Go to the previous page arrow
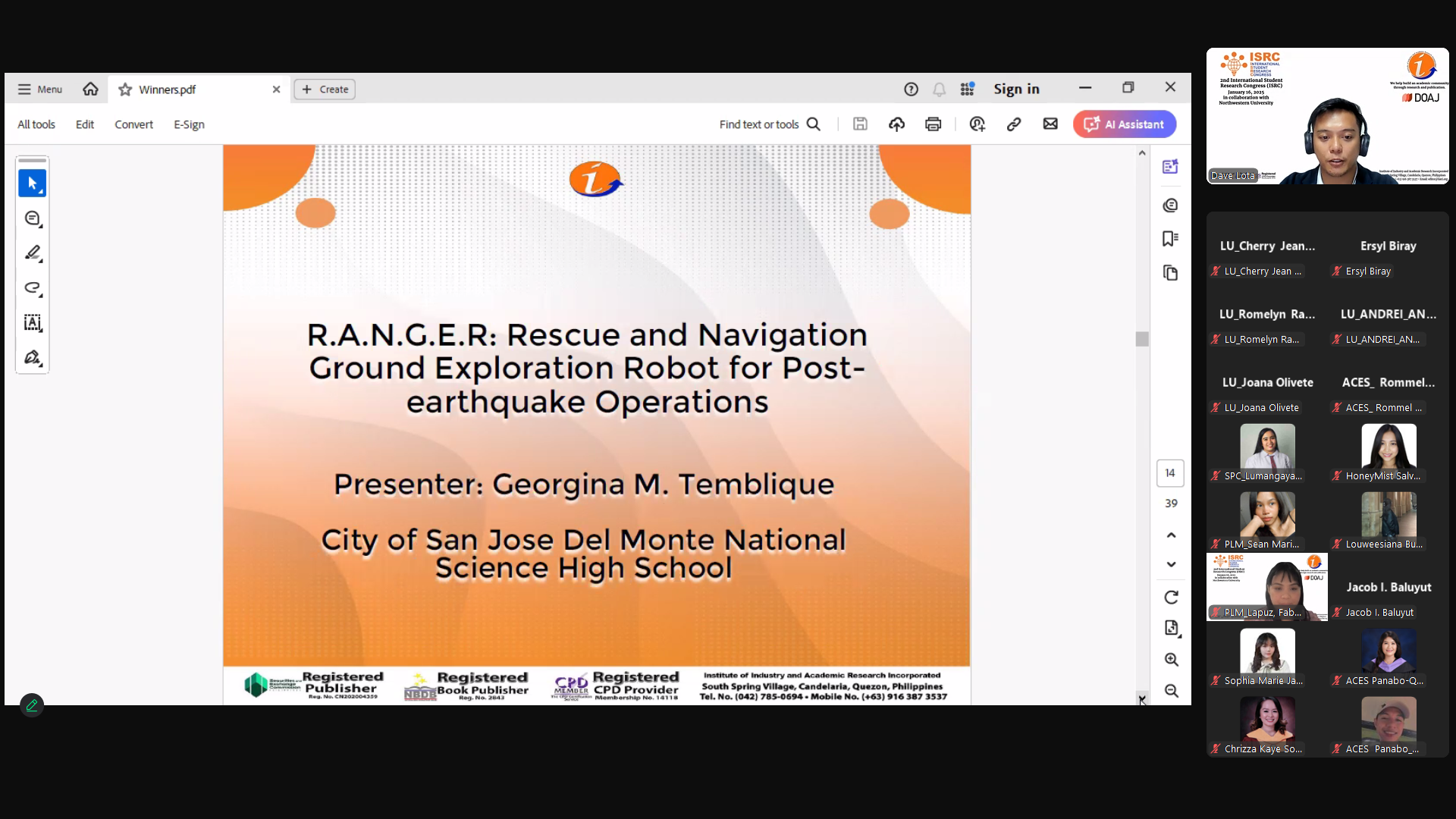 click(x=1171, y=535)
